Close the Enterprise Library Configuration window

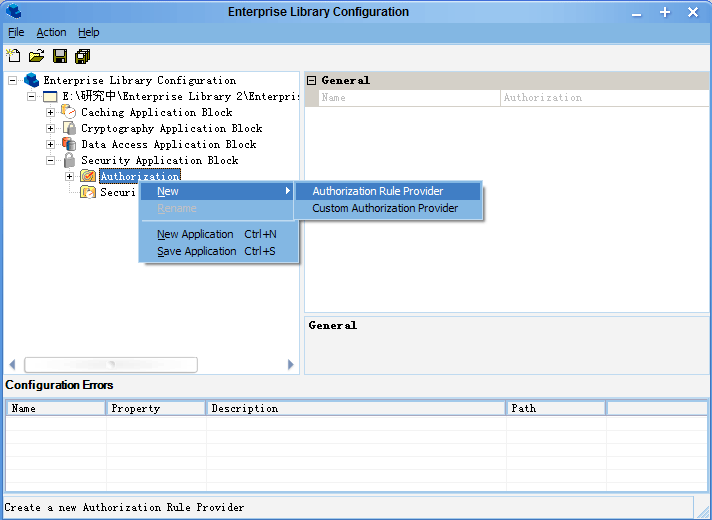tap(693, 12)
